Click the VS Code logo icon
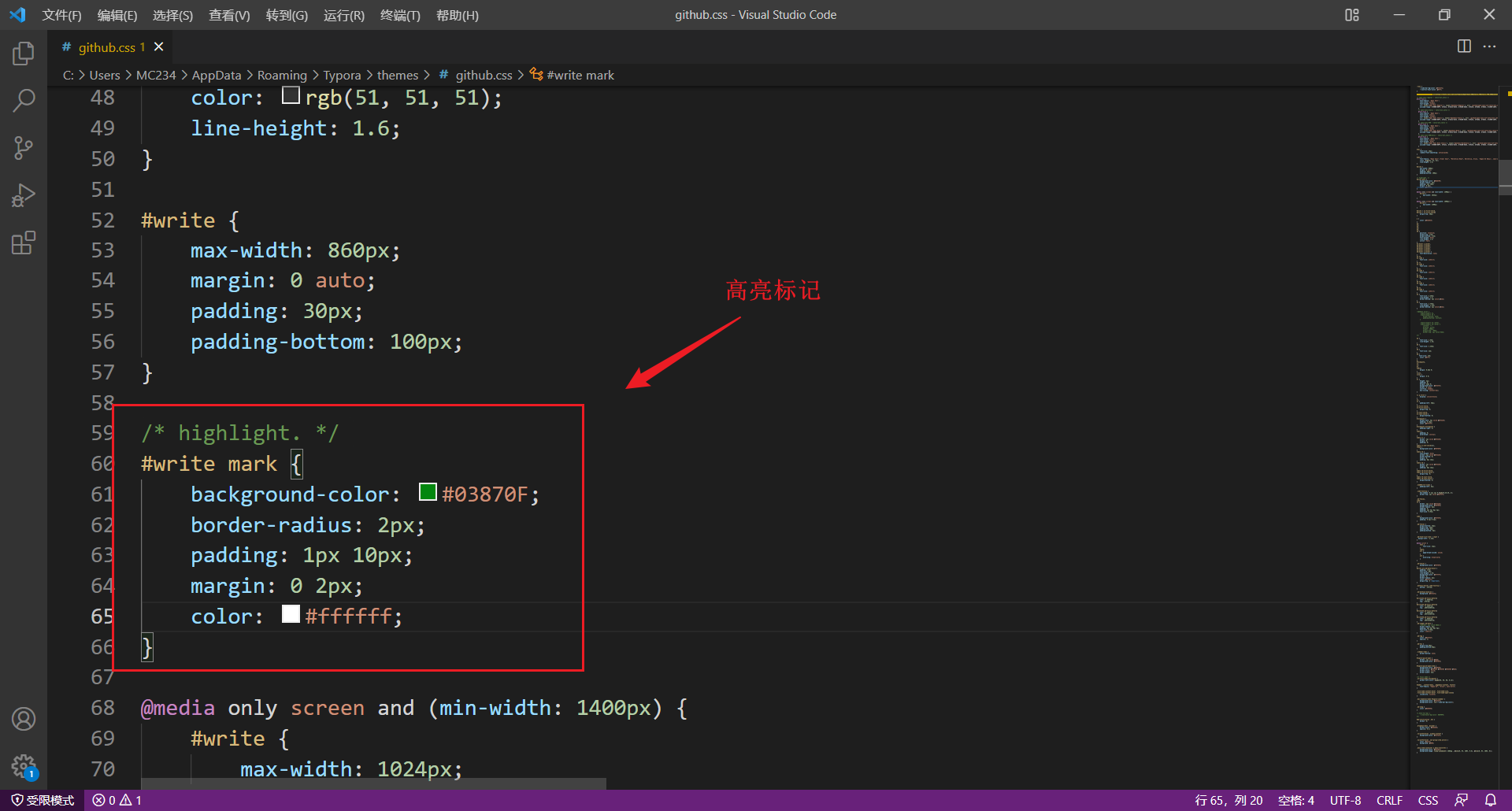Screen dimensions: 1512x811 point(17,15)
